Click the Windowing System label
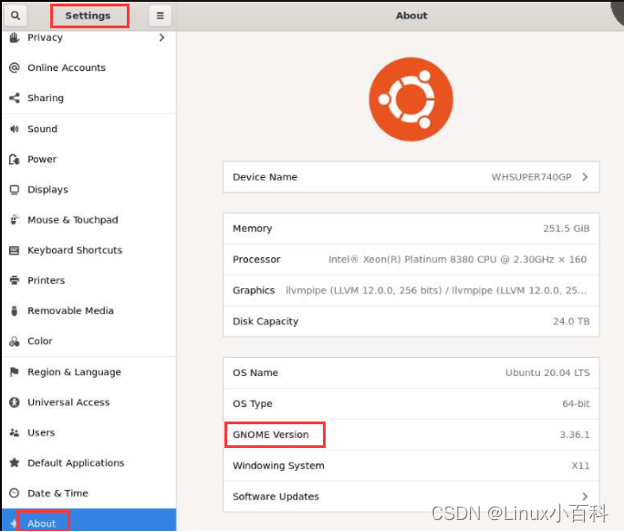This screenshot has height=532, width=624. point(279,466)
